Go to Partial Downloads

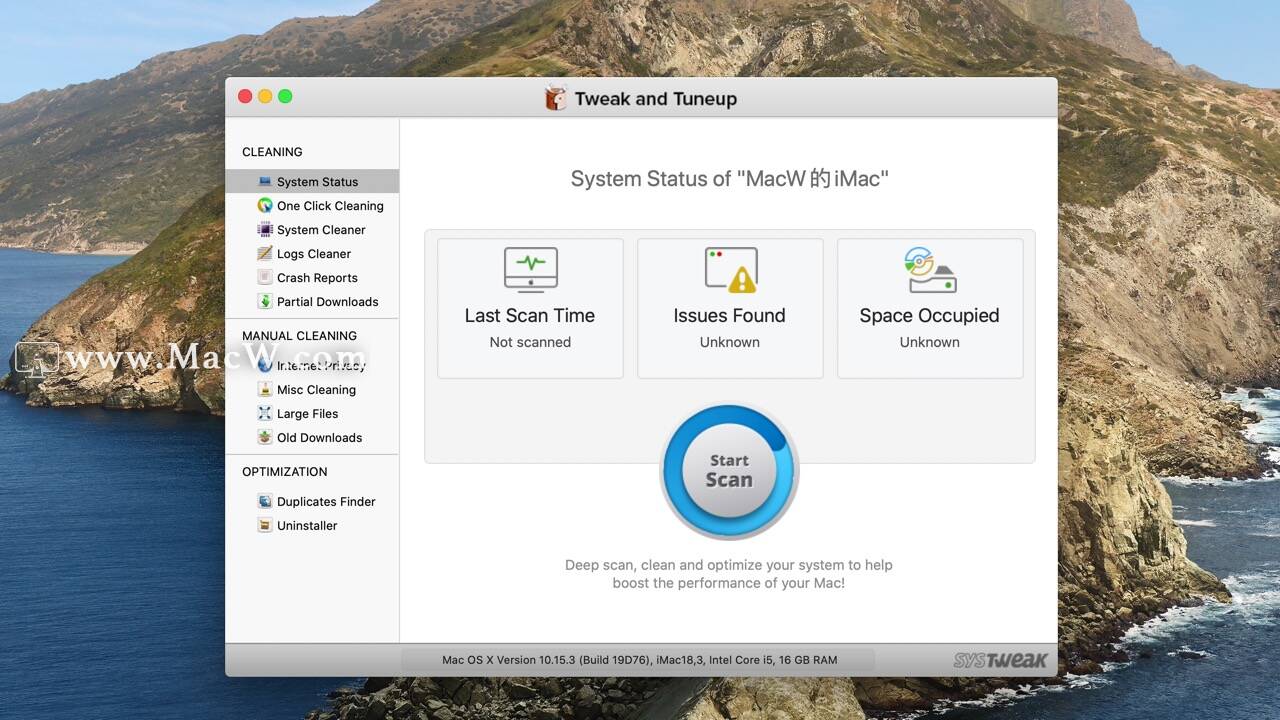pyautogui.click(x=312, y=302)
